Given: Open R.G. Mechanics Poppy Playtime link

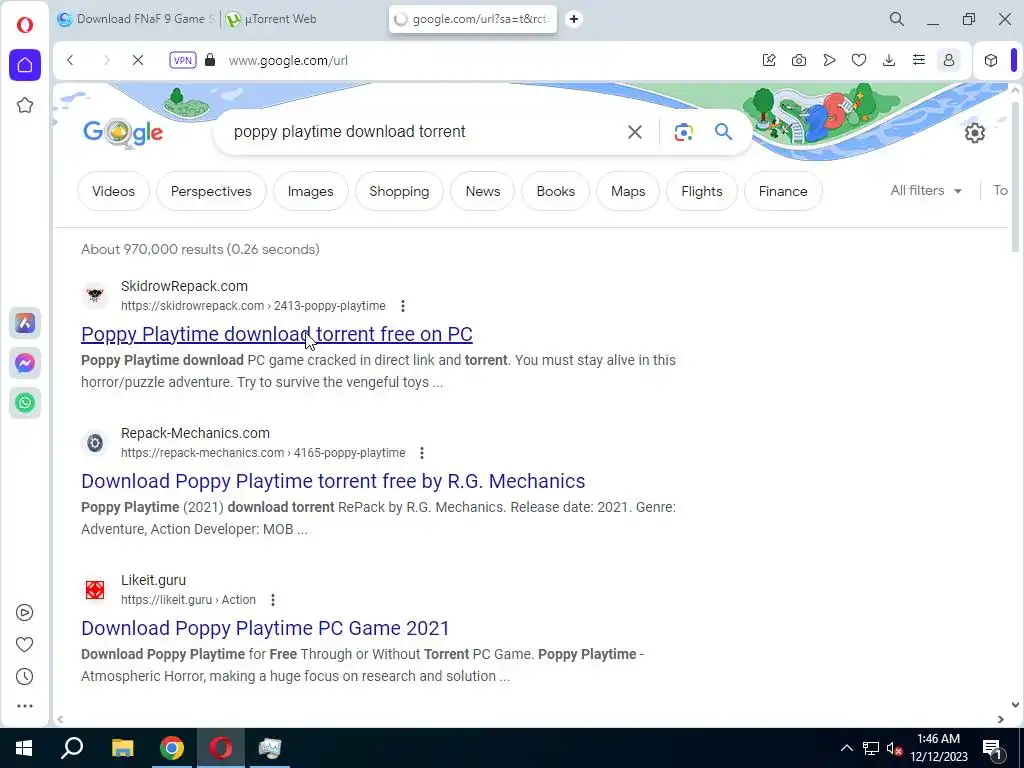Looking at the screenshot, I should (x=333, y=481).
